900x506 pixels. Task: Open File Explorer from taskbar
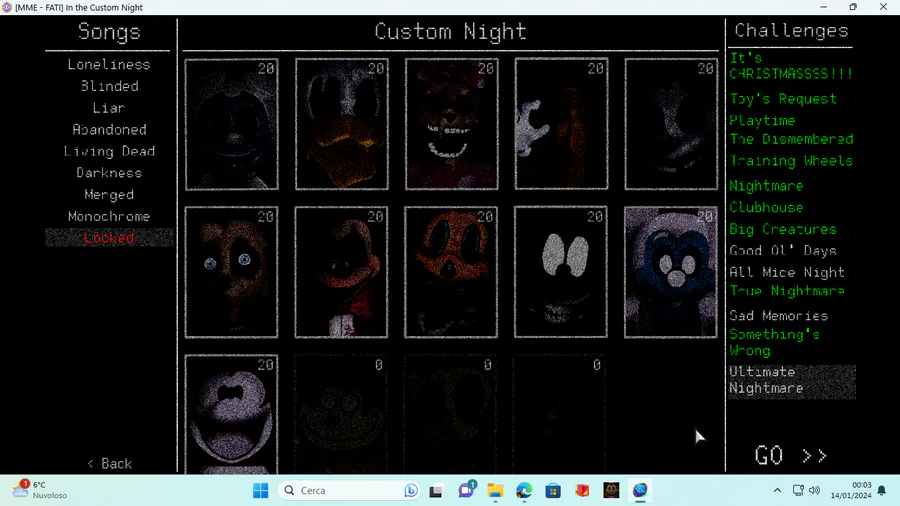point(495,491)
